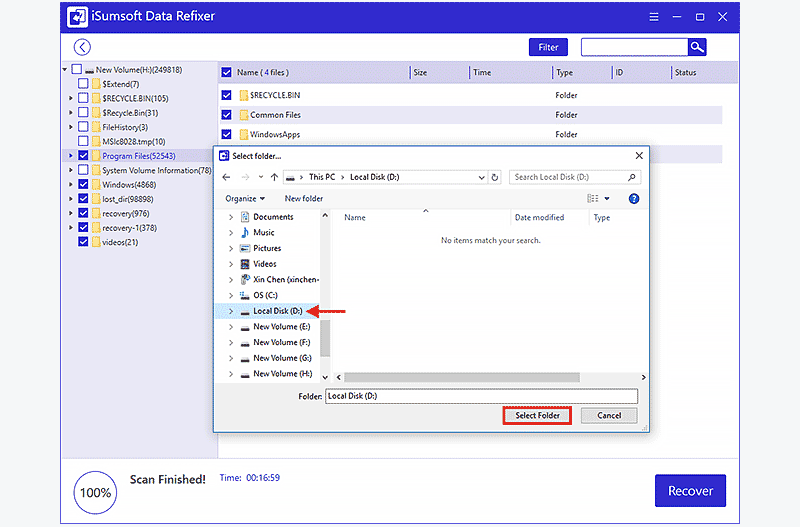
Task: Collapse New Volume(H:) root tree node
Action: pyautogui.click(x=65, y=69)
